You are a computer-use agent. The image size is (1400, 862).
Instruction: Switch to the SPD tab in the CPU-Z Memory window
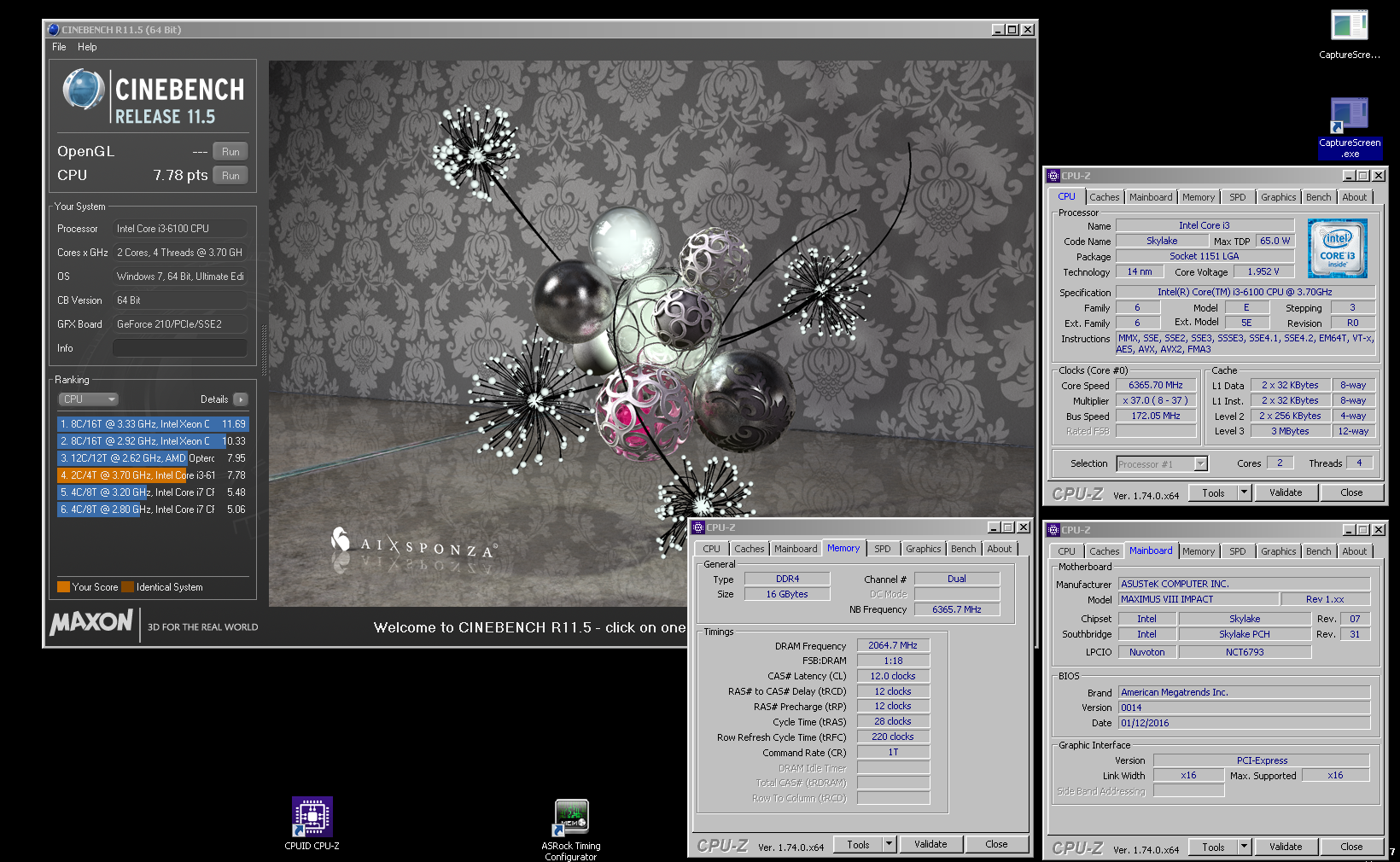(883, 549)
